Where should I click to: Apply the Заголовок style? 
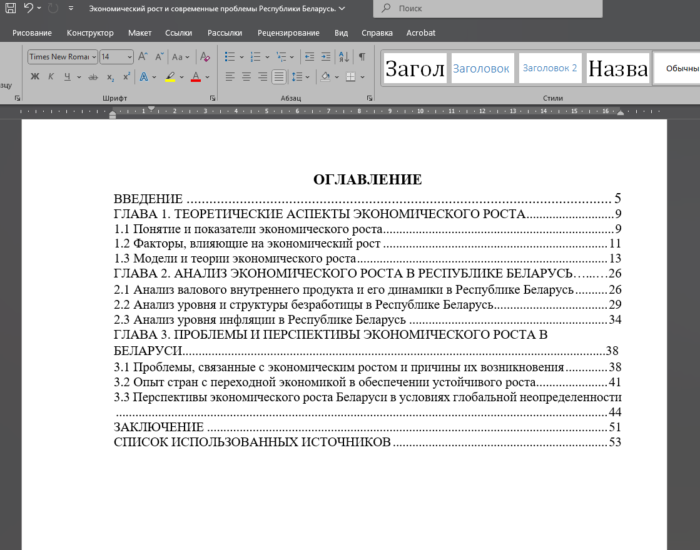pos(482,68)
